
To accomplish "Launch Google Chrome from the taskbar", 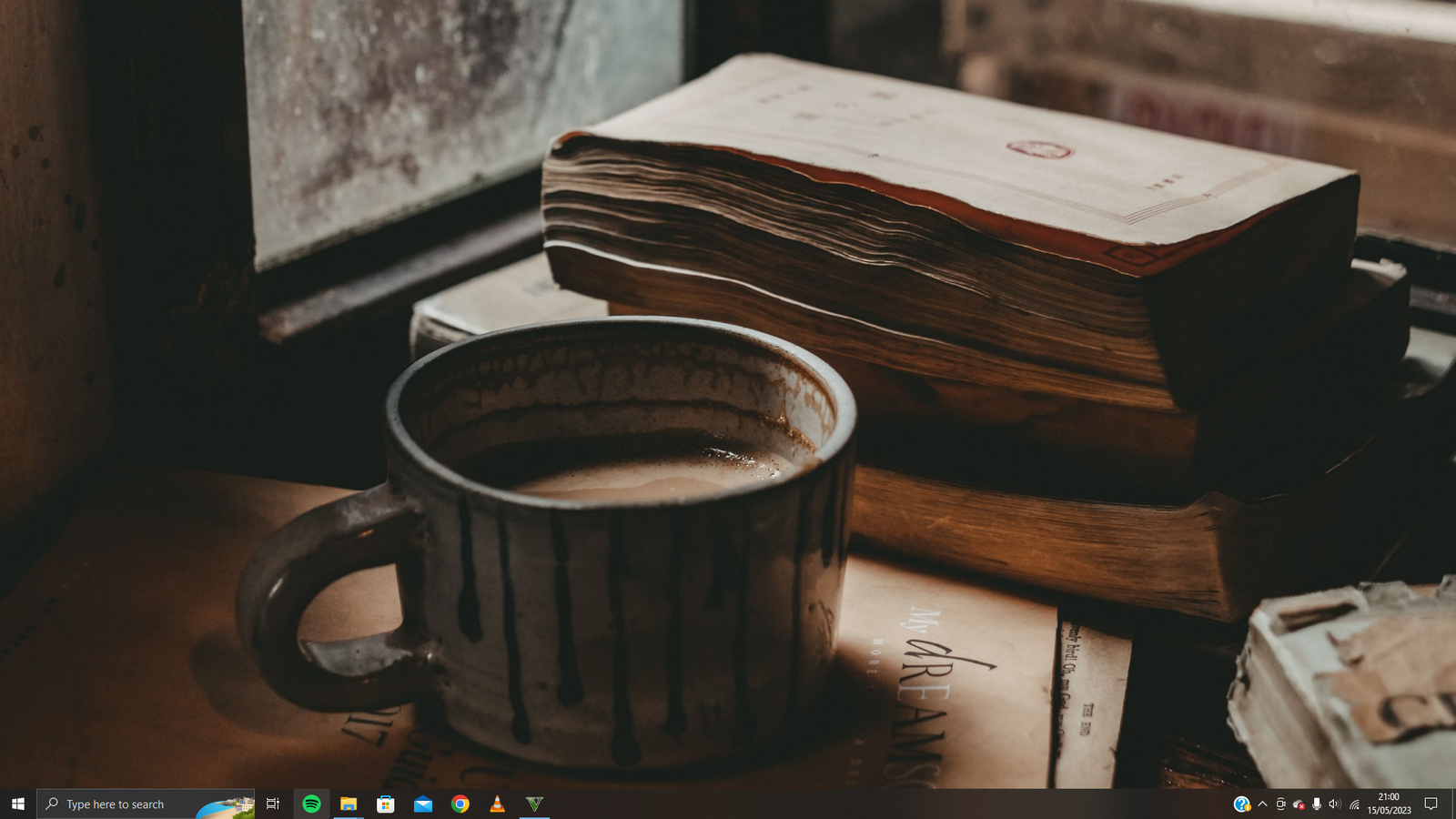I will coord(460,804).
